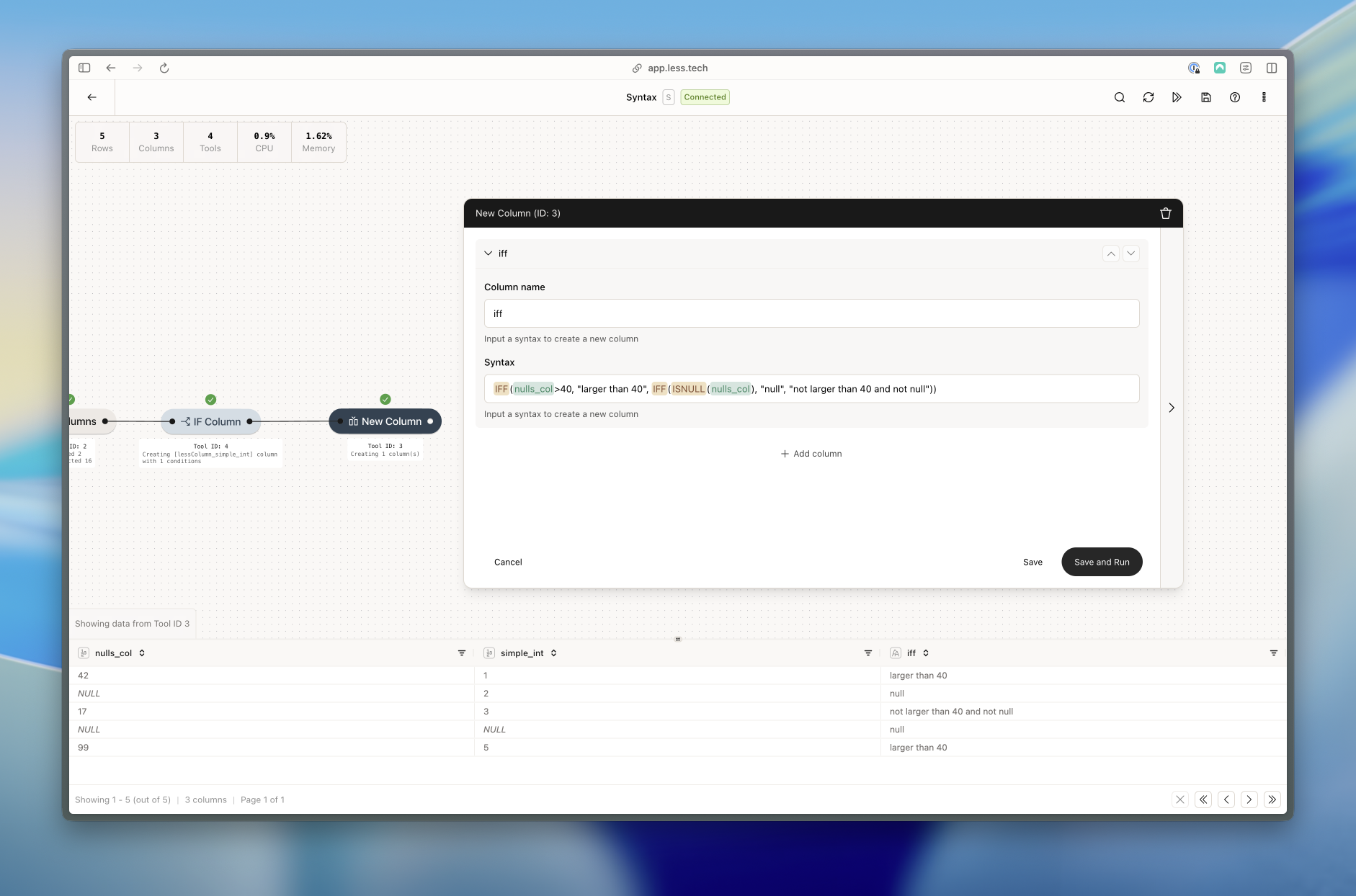Go to next results page
1356x896 pixels.
tap(1249, 799)
